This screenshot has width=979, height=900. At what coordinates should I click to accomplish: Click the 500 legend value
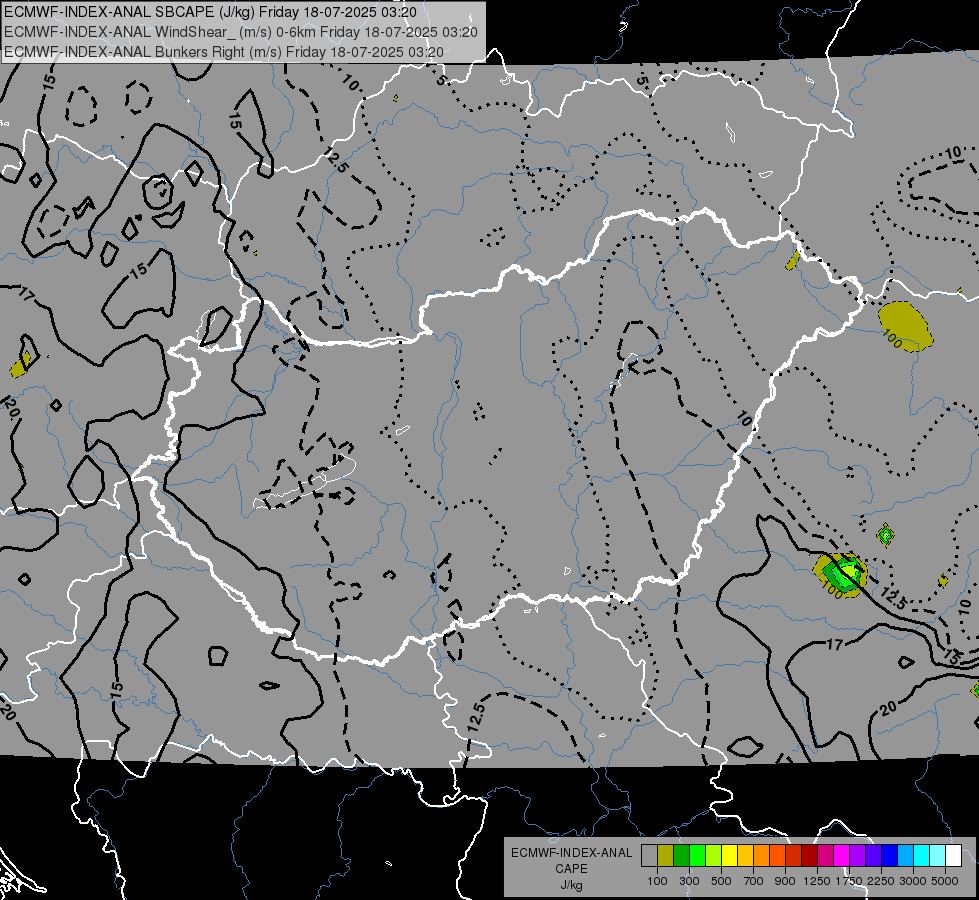tap(721, 881)
